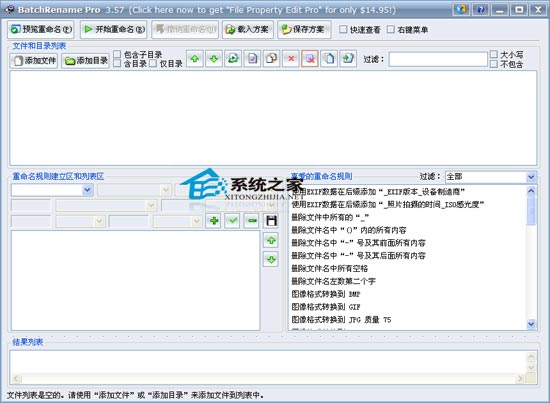
Task: Select EXIF rule adding _EXIF版本_设备制造商
Action: pyautogui.click(x=378, y=192)
